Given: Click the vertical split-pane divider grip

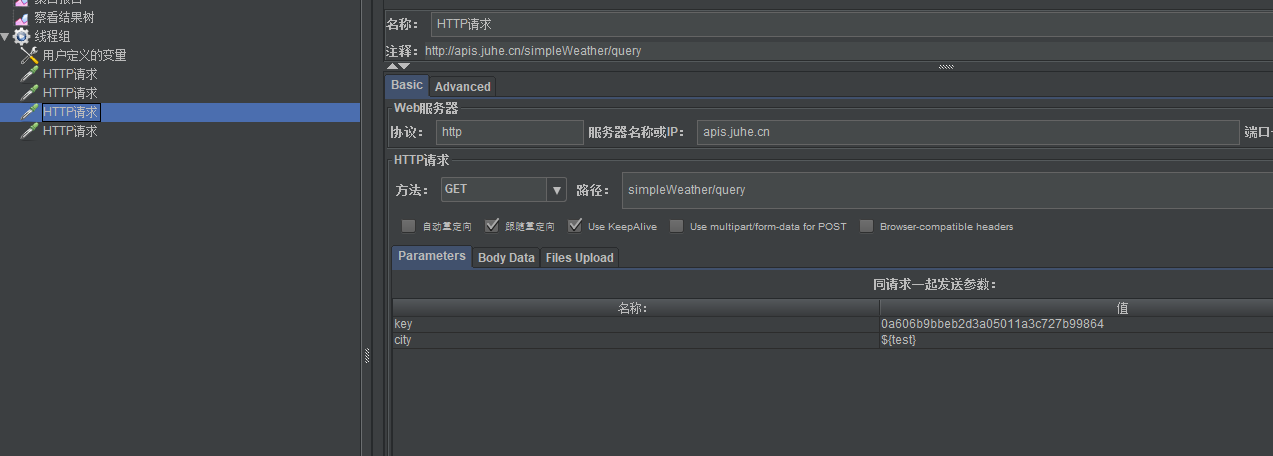Looking at the screenshot, I should tap(366, 355).
